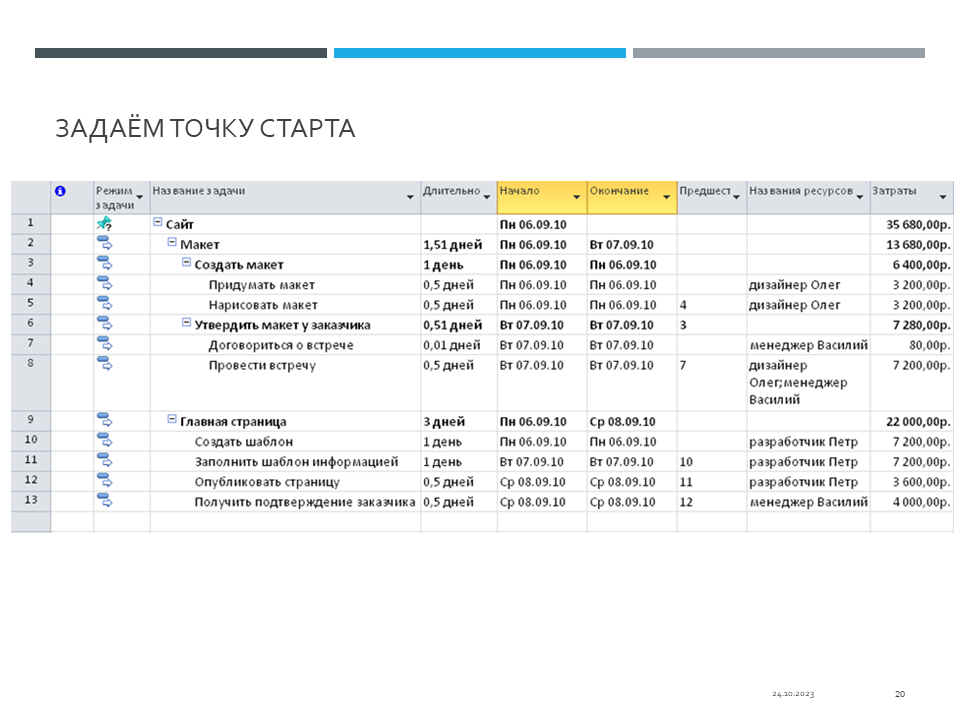Collapse Утвердить макет у заказчика group
The image size is (960, 720).
pyautogui.click(x=186, y=323)
